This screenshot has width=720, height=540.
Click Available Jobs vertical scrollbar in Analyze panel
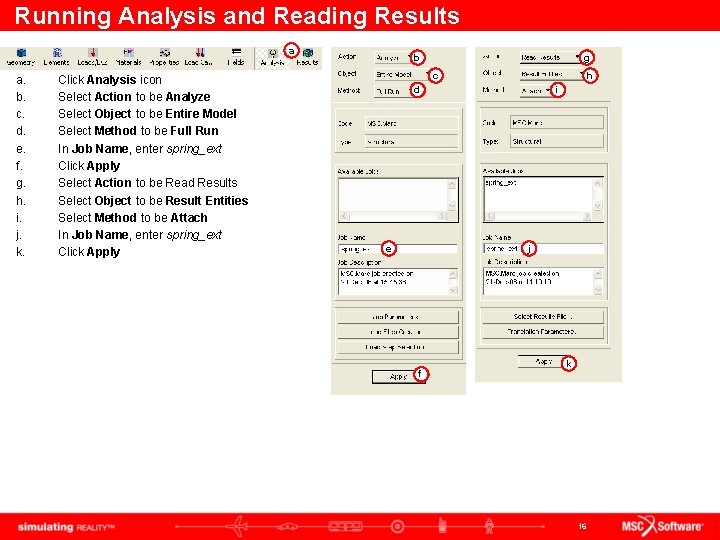452,195
